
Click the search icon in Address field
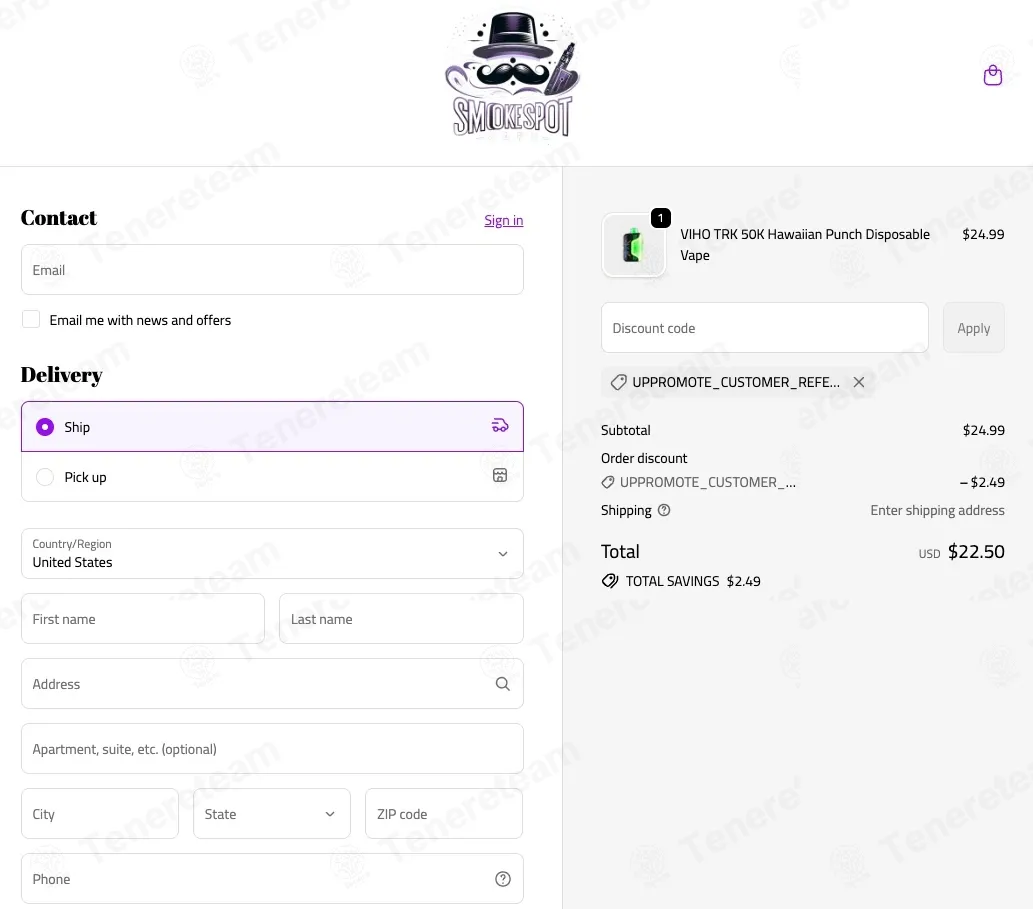pyautogui.click(x=503, y=684)
